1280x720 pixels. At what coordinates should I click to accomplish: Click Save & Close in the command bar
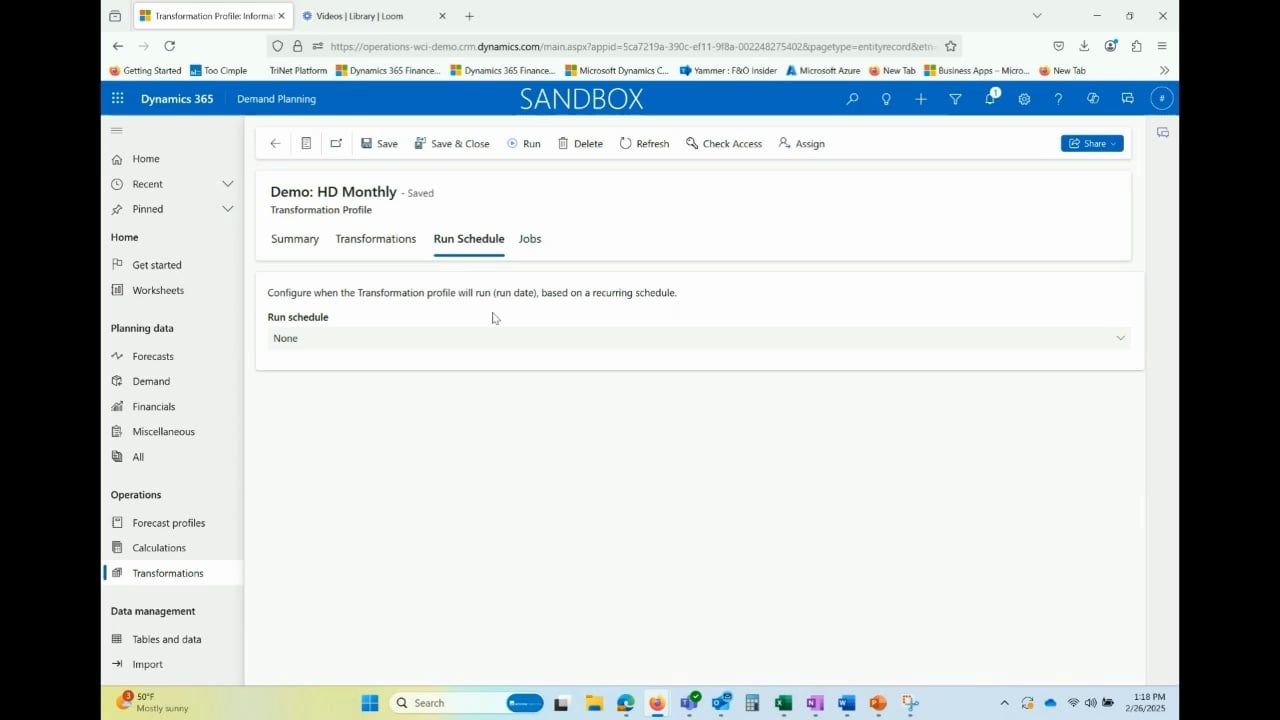(452, 143)
